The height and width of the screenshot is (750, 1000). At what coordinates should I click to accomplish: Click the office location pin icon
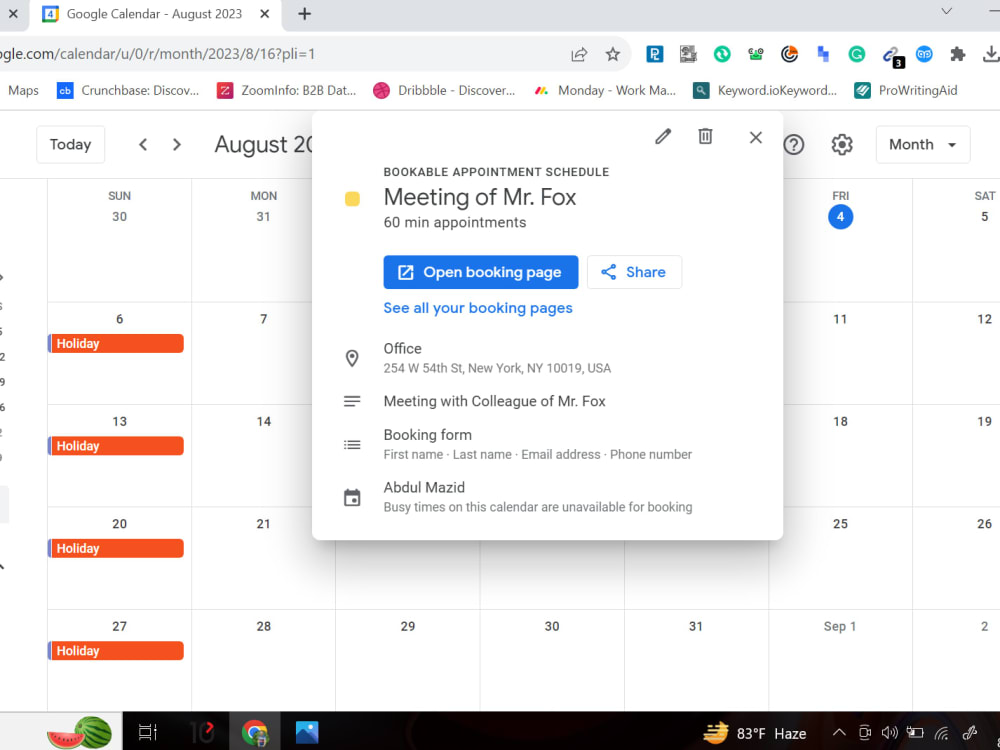(352, 358)
